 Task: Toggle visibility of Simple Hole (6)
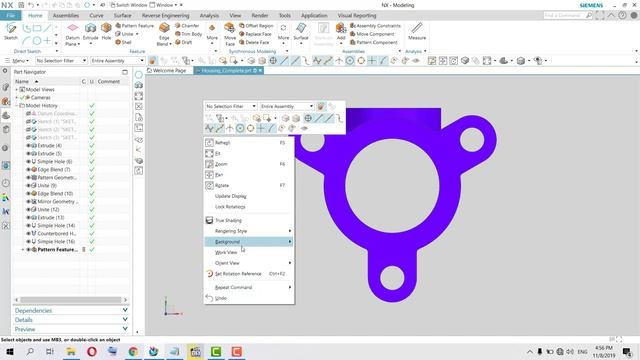(x=29, y=162)
